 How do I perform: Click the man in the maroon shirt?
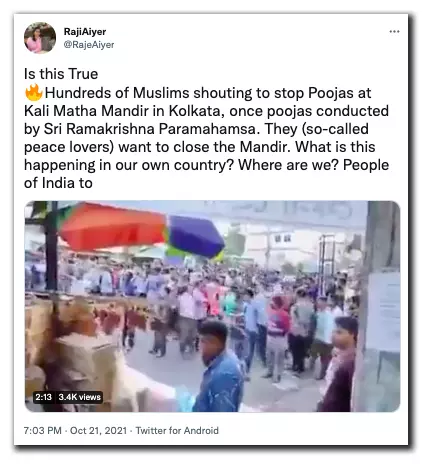point(338,364)
